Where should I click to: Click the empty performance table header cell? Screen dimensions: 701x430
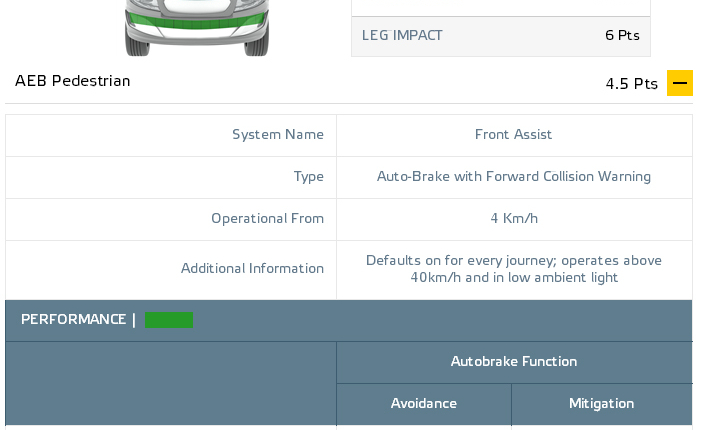click(171, 383)
